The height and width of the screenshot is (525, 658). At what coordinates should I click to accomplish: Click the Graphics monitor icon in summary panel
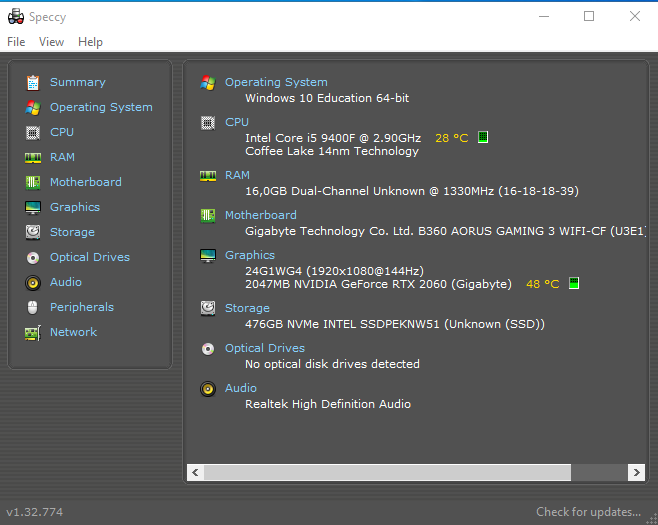[x=208, y=256]
